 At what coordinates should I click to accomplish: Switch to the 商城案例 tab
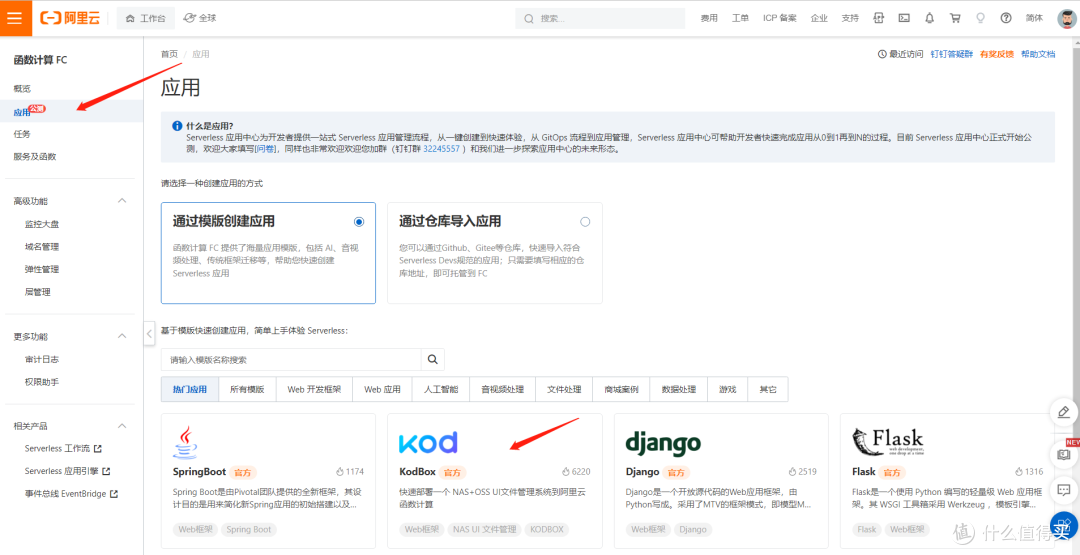coord(621,389)
